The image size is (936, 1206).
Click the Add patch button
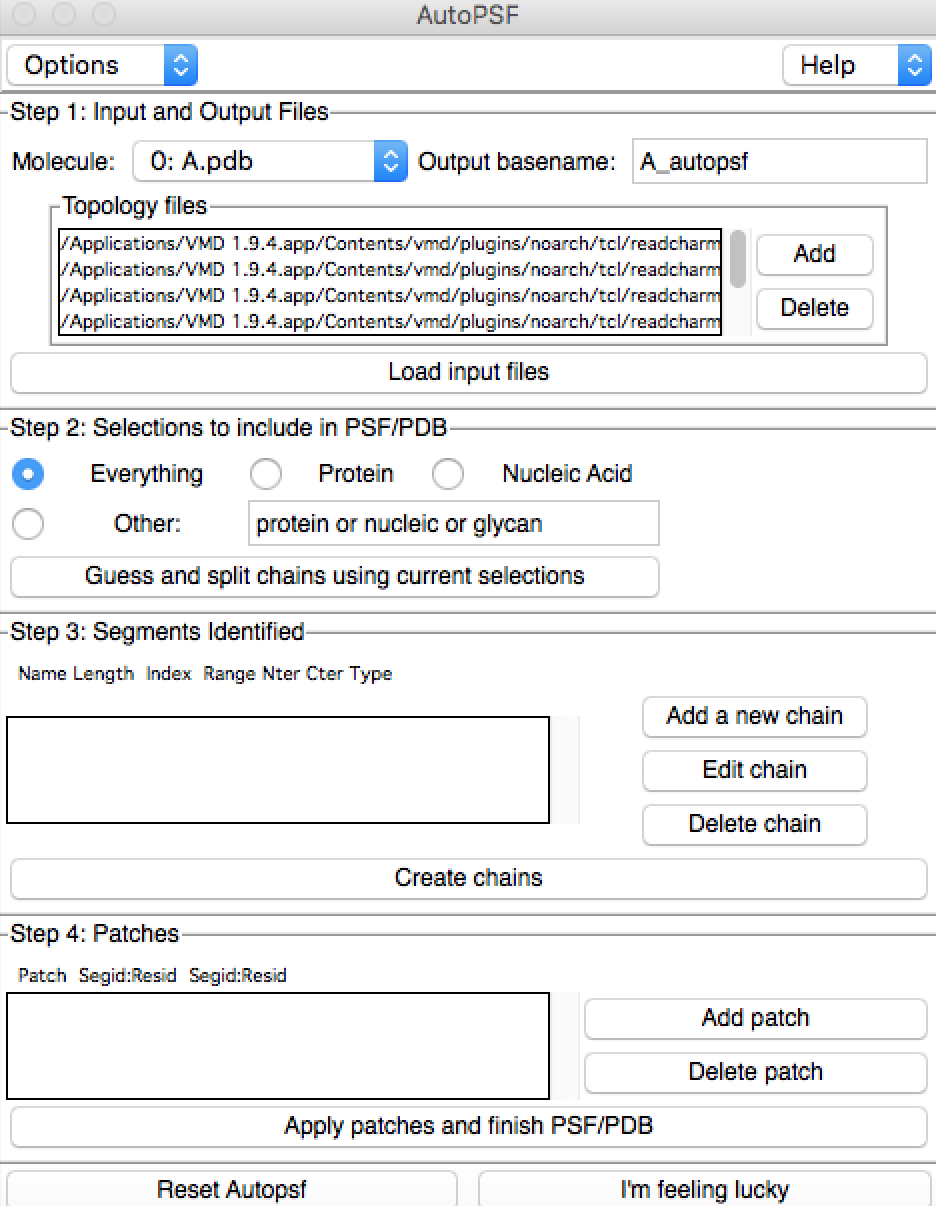(x=755, y=1018)
